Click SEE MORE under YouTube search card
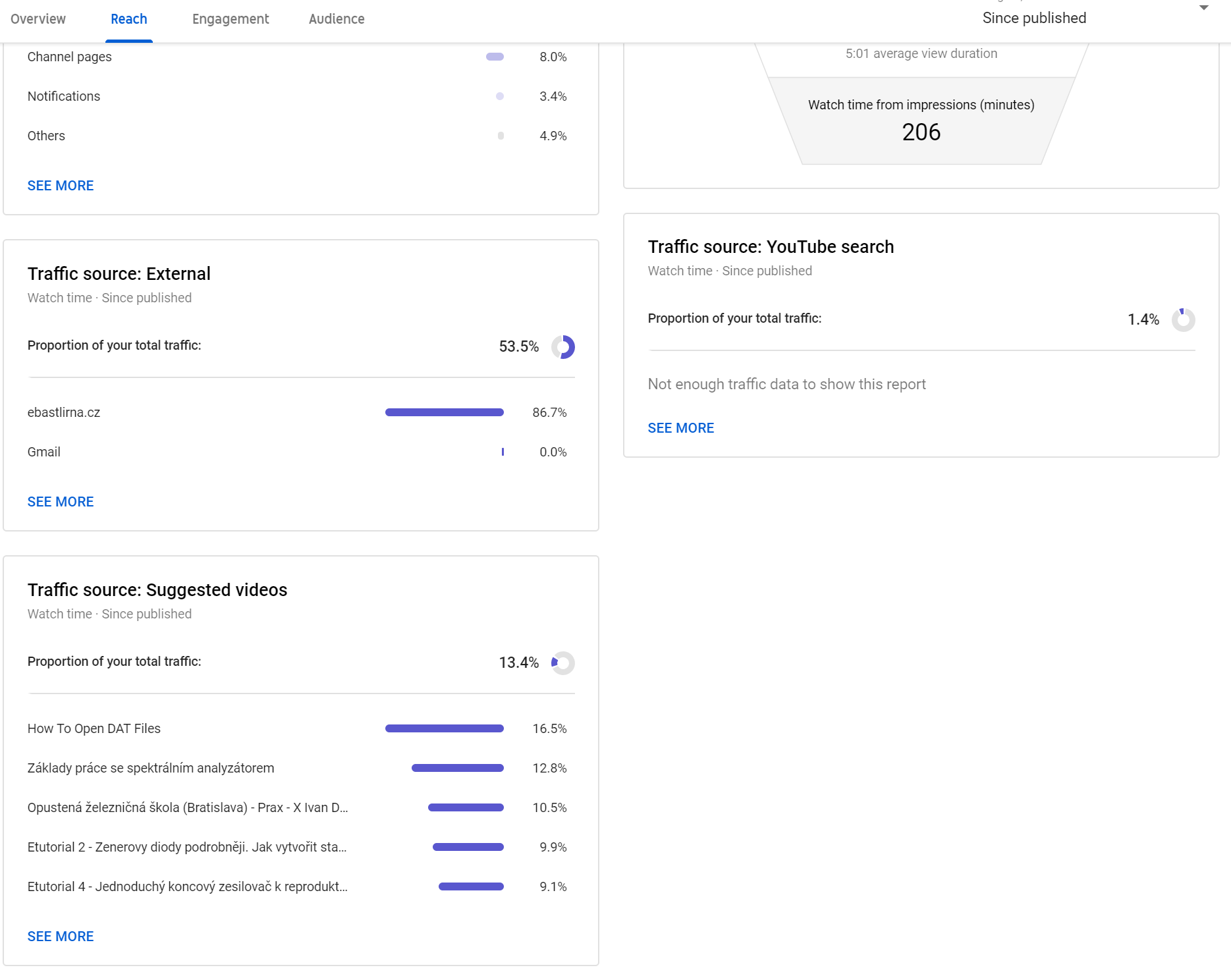 point(681,428)
